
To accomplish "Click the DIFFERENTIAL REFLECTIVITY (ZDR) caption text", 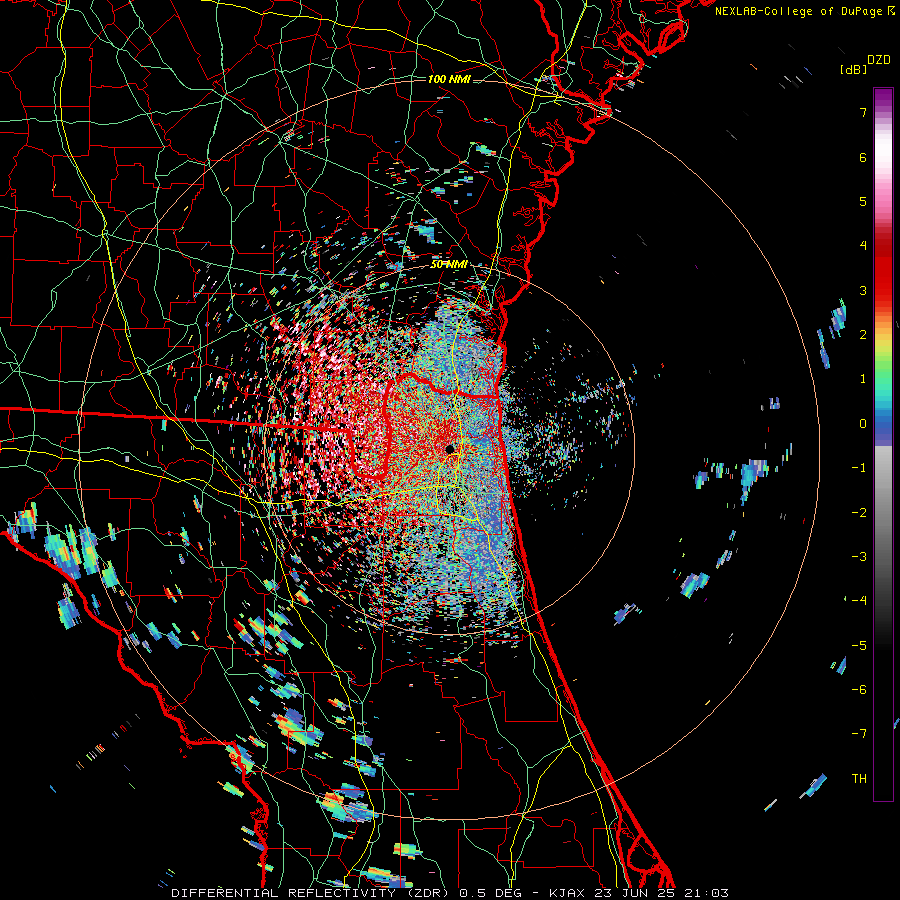I will pyautogui.click(x=312, y=893).
